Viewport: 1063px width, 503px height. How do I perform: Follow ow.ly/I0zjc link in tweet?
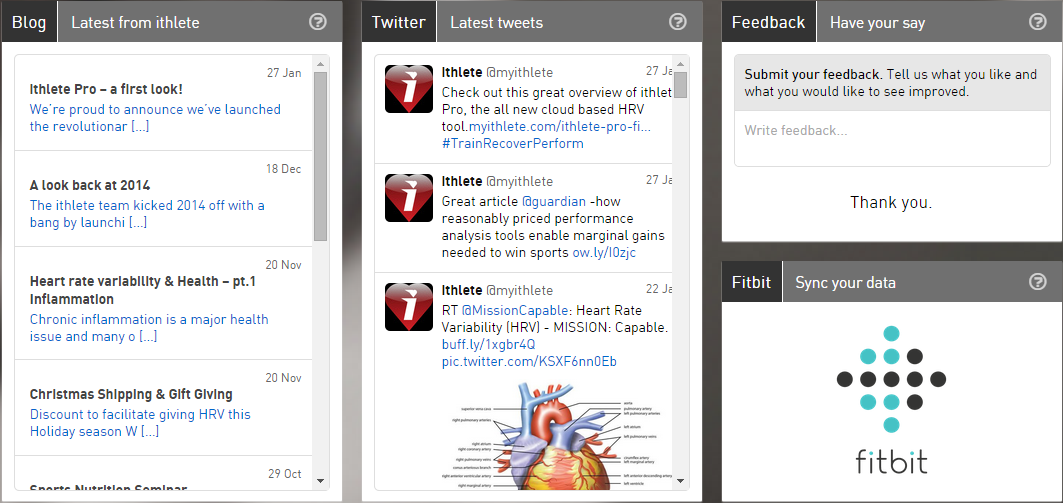click(x=604, y=252)
